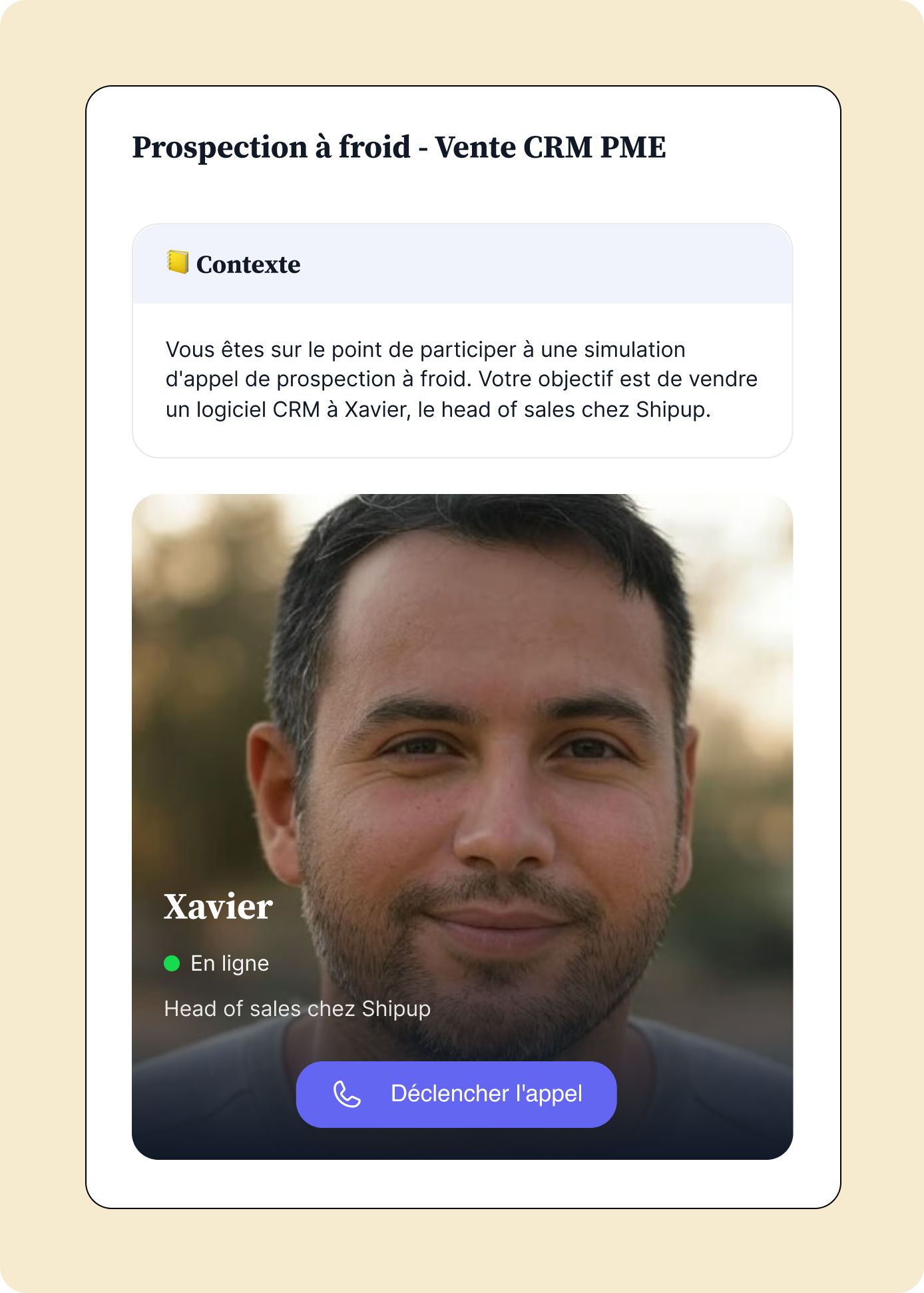
Task: Click the blurred background of the photo
Action: click(x=193, y=633)
